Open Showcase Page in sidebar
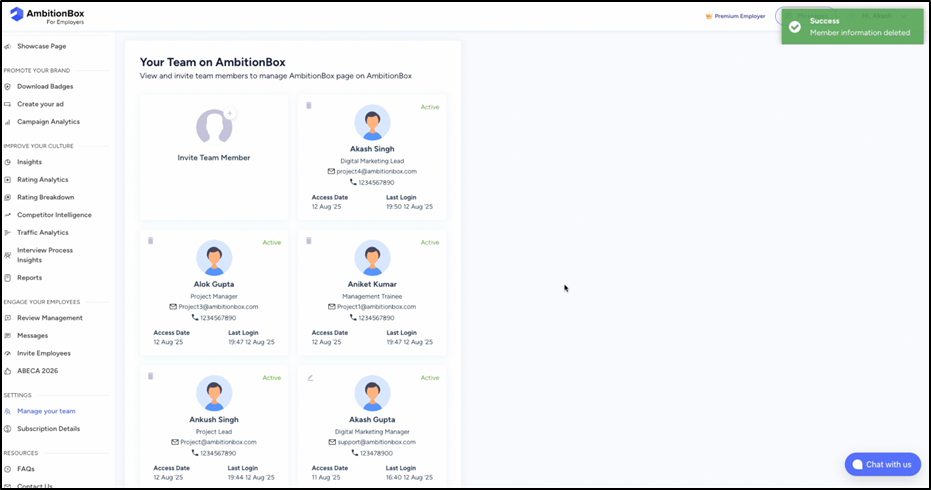Screen dimensions: 931x490 (x=41, y=46)
